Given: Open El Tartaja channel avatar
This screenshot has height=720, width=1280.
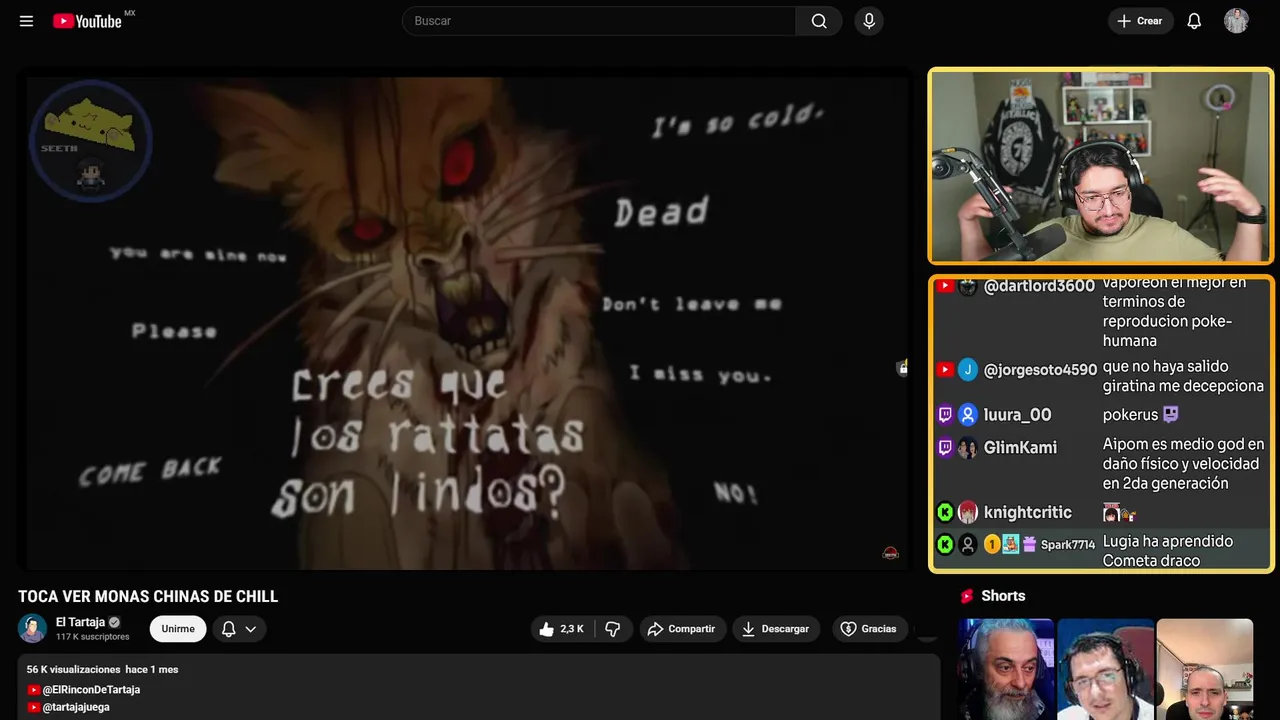Looking at the screenshot, I should [32, 628].
